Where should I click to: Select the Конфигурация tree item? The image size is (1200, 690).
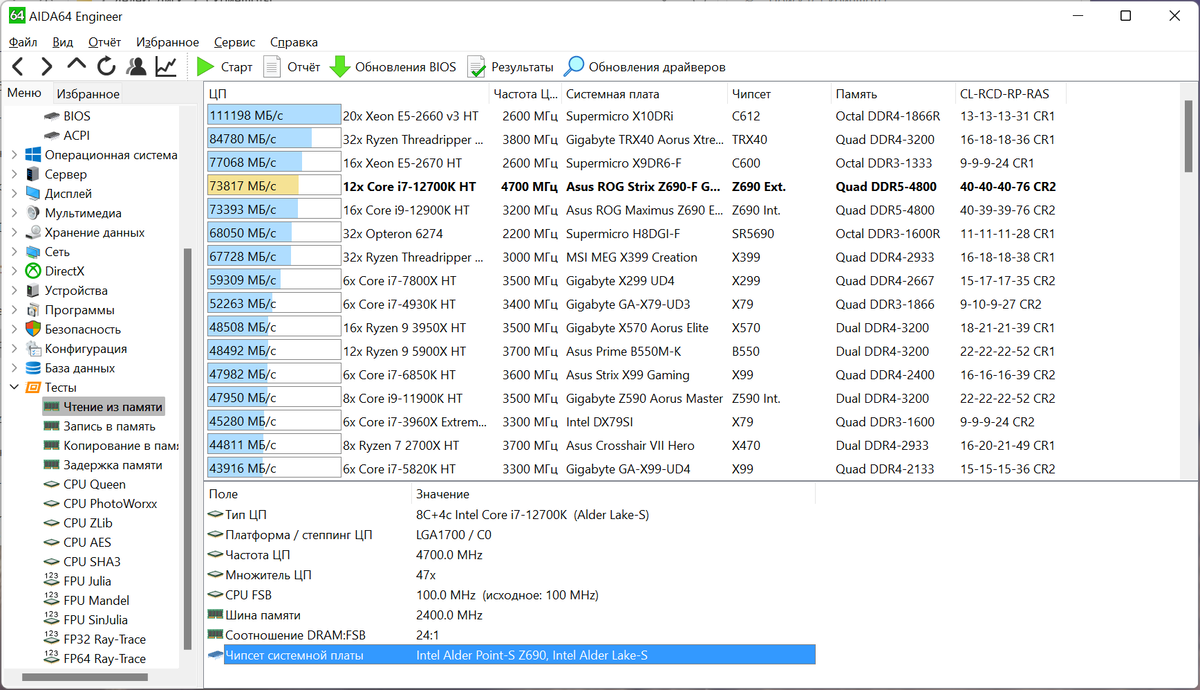coord(85,348)
